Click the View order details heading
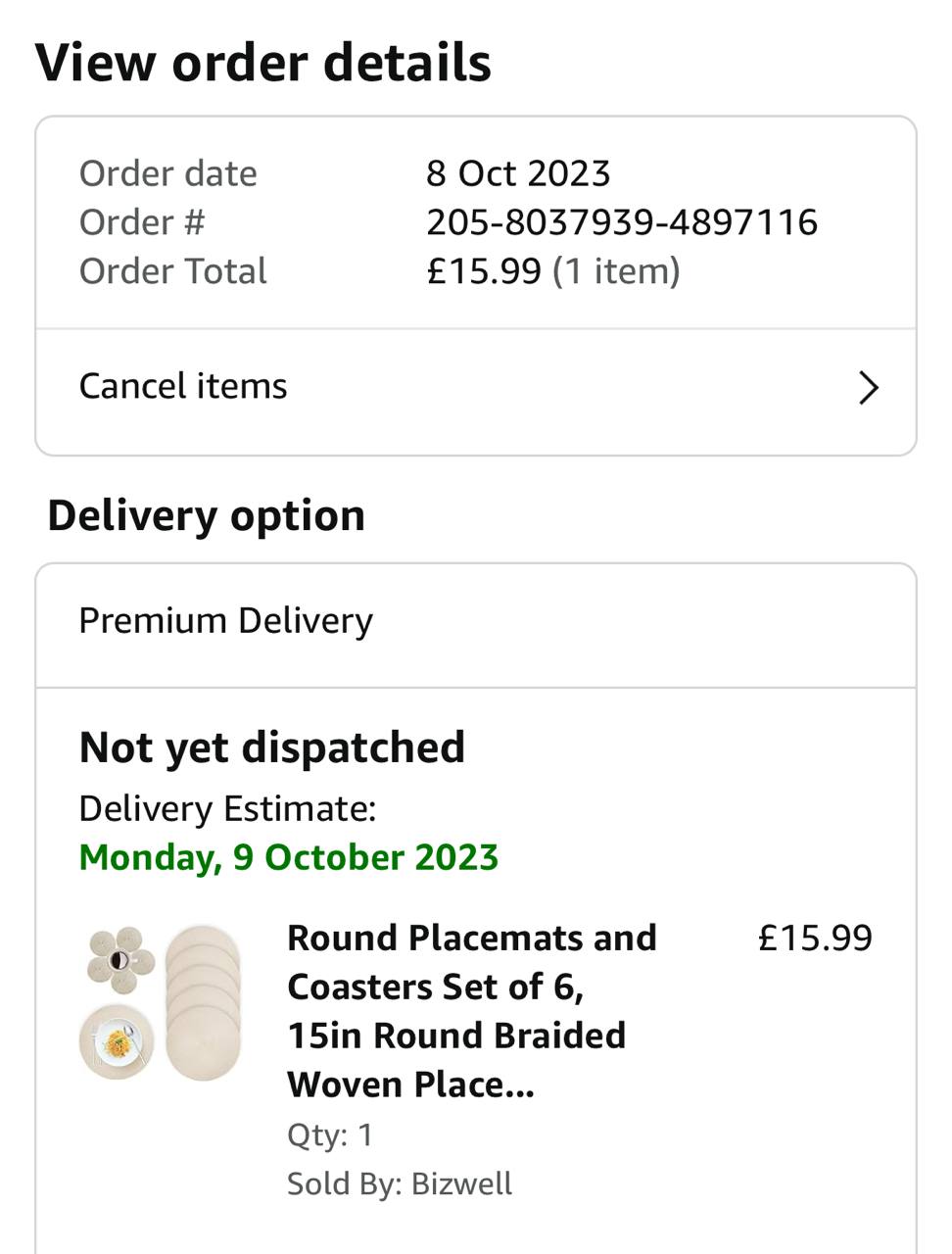952x1254 pixels. pos(262,63)
